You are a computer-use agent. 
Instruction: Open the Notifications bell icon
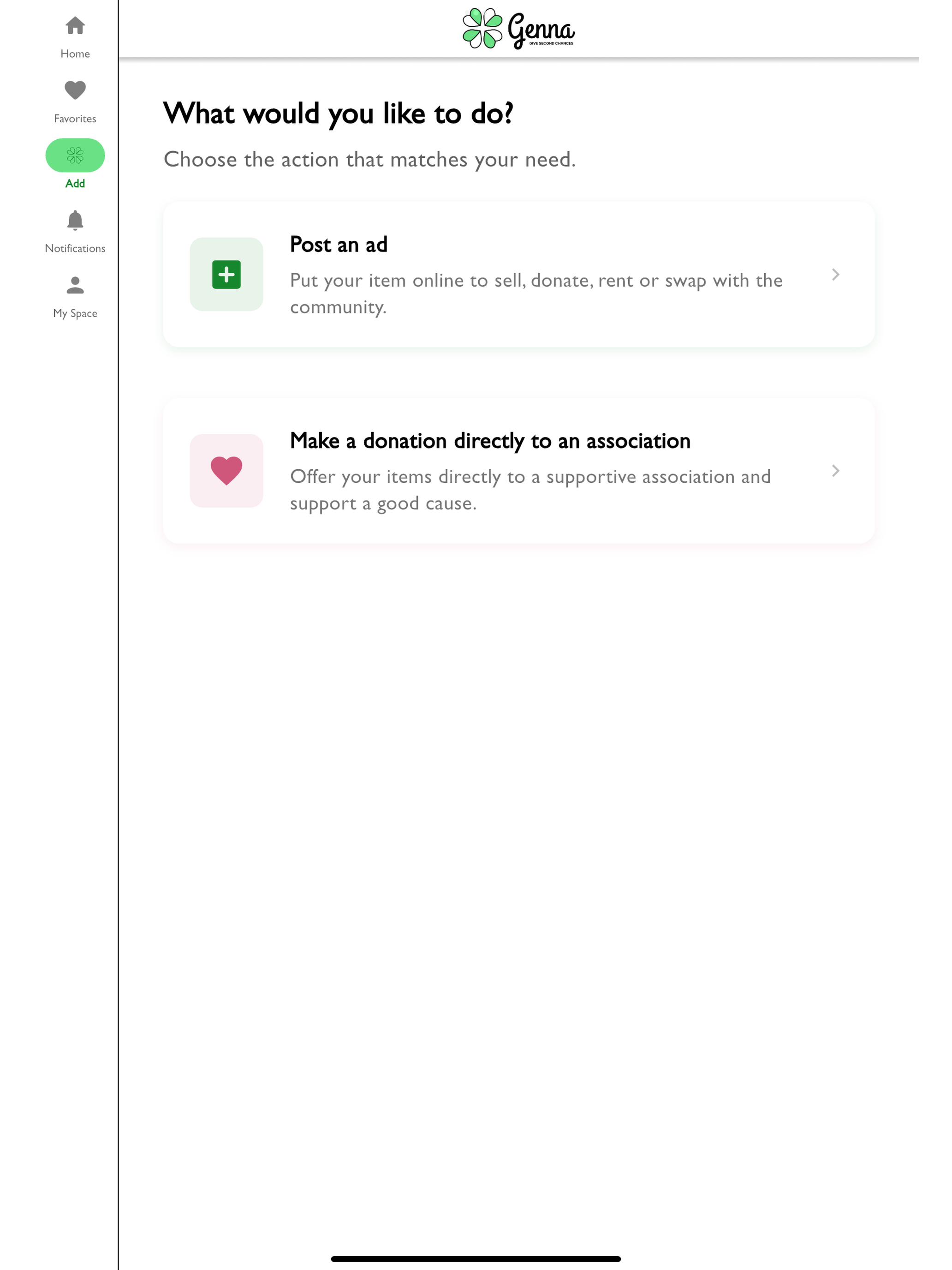point(75,221)
